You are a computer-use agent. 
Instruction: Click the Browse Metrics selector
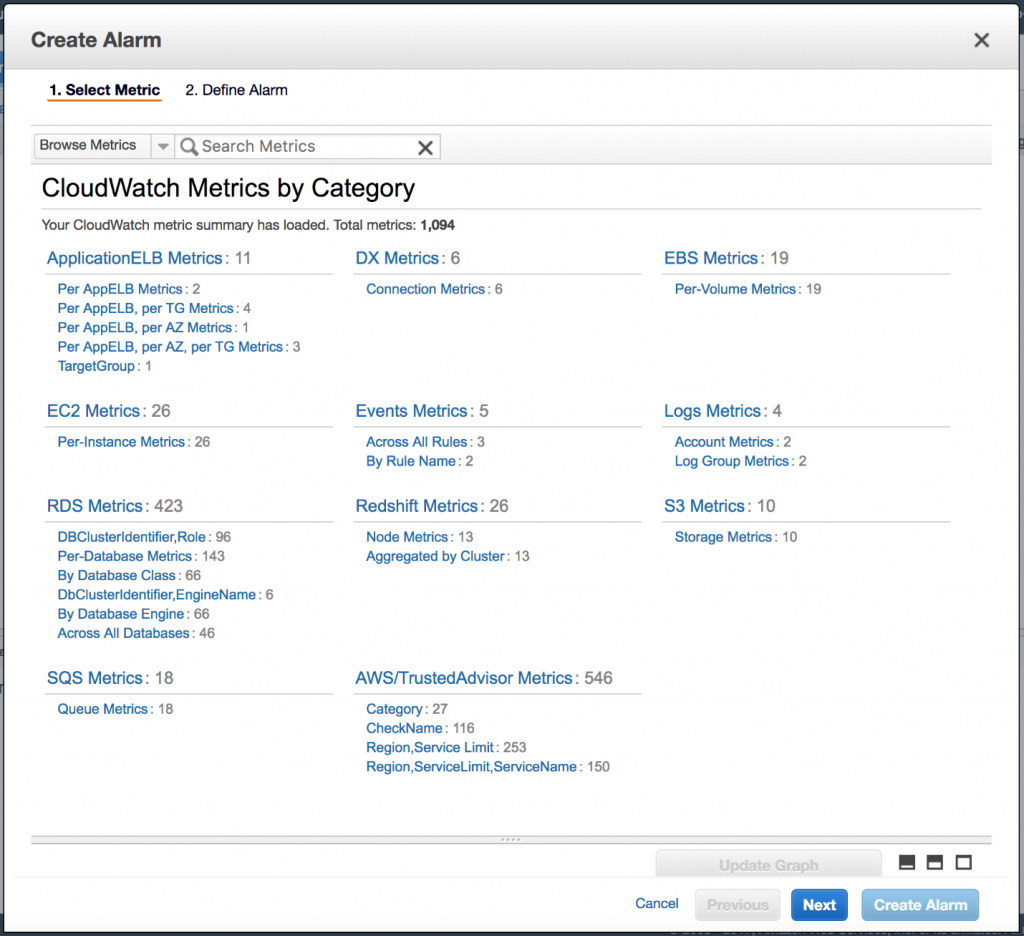point(92,145)
